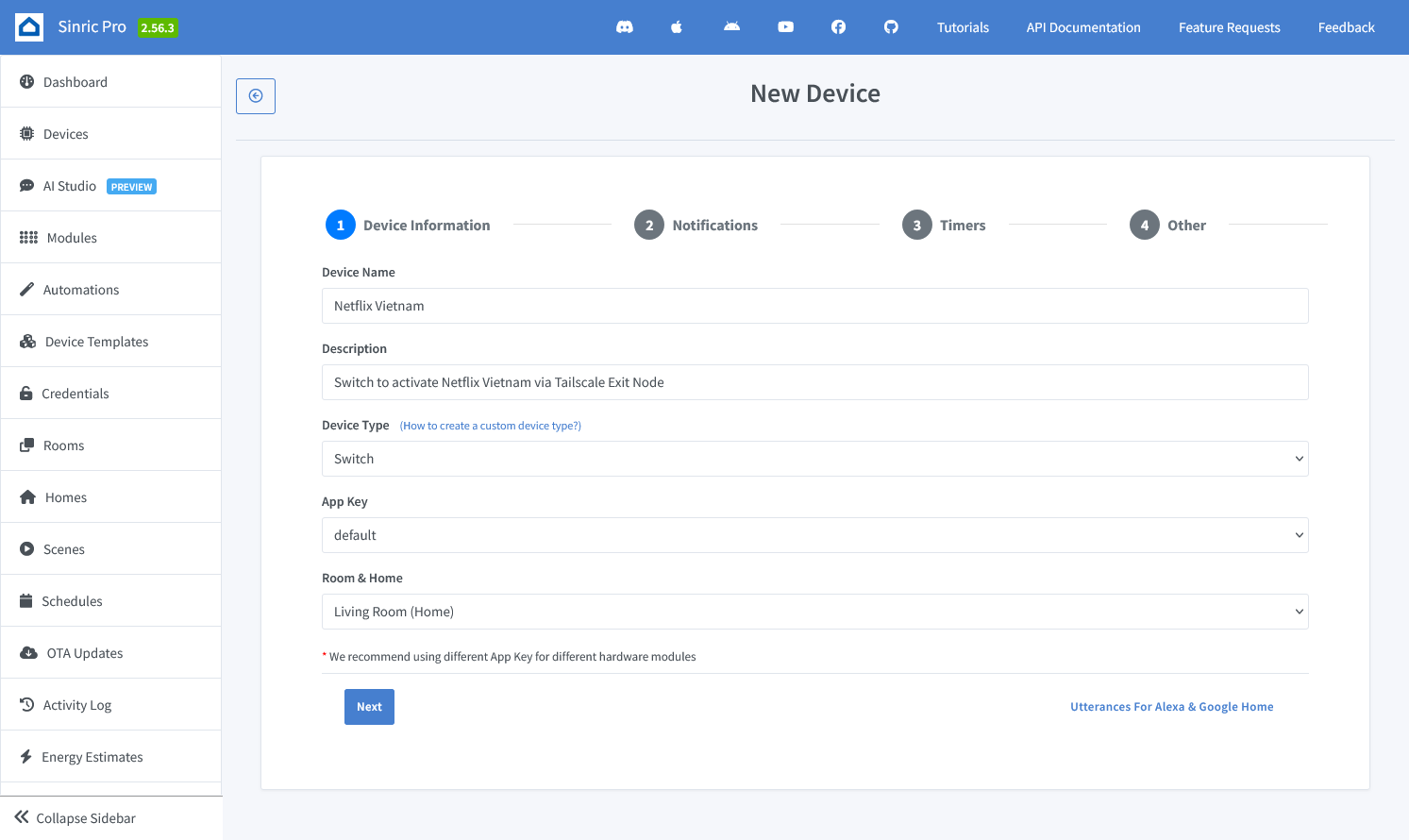Open the App Key dropdown
This screenshot has width=1409, height=840.
coord(814,535)
